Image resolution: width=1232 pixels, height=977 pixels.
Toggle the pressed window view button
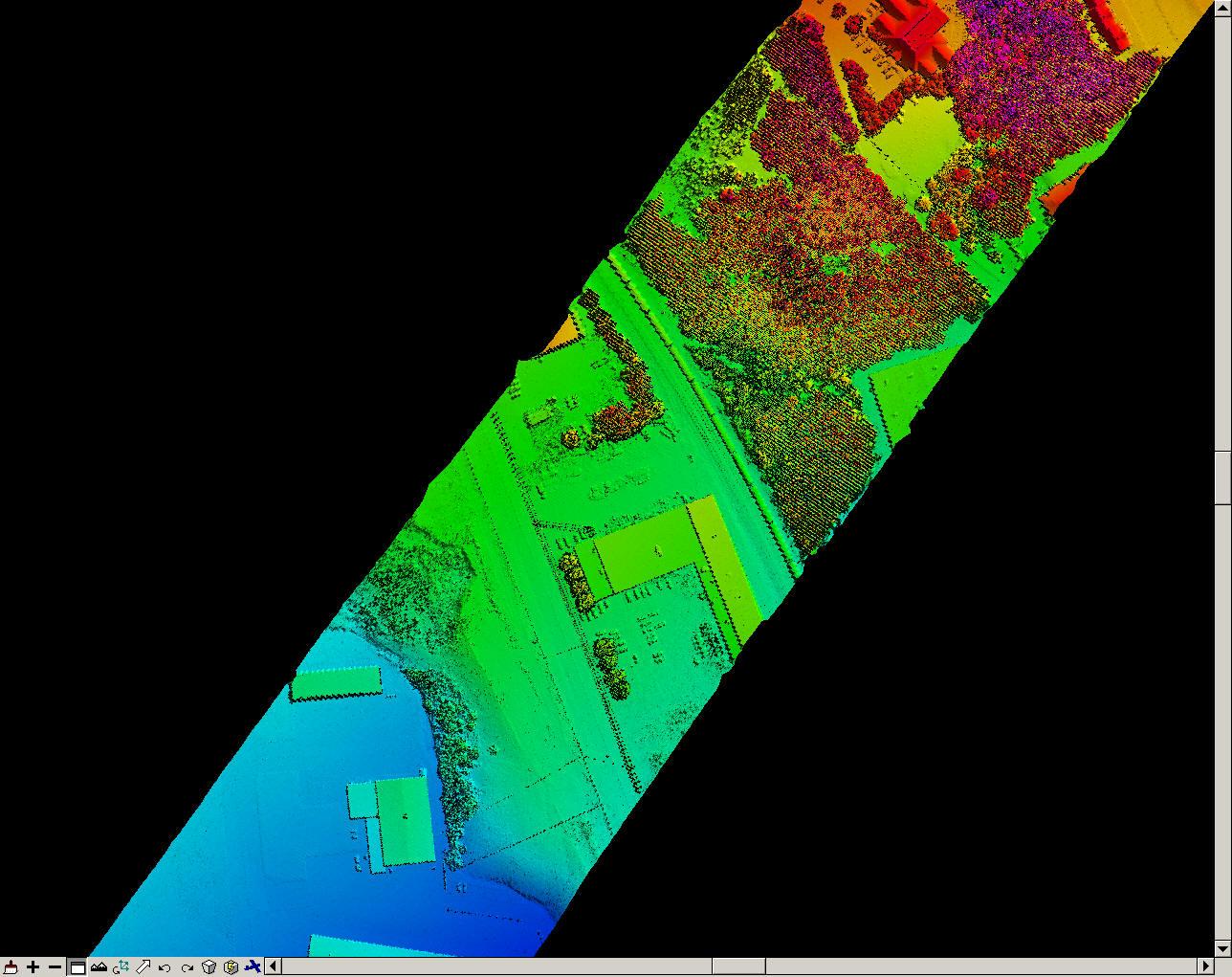coord(77,966)
